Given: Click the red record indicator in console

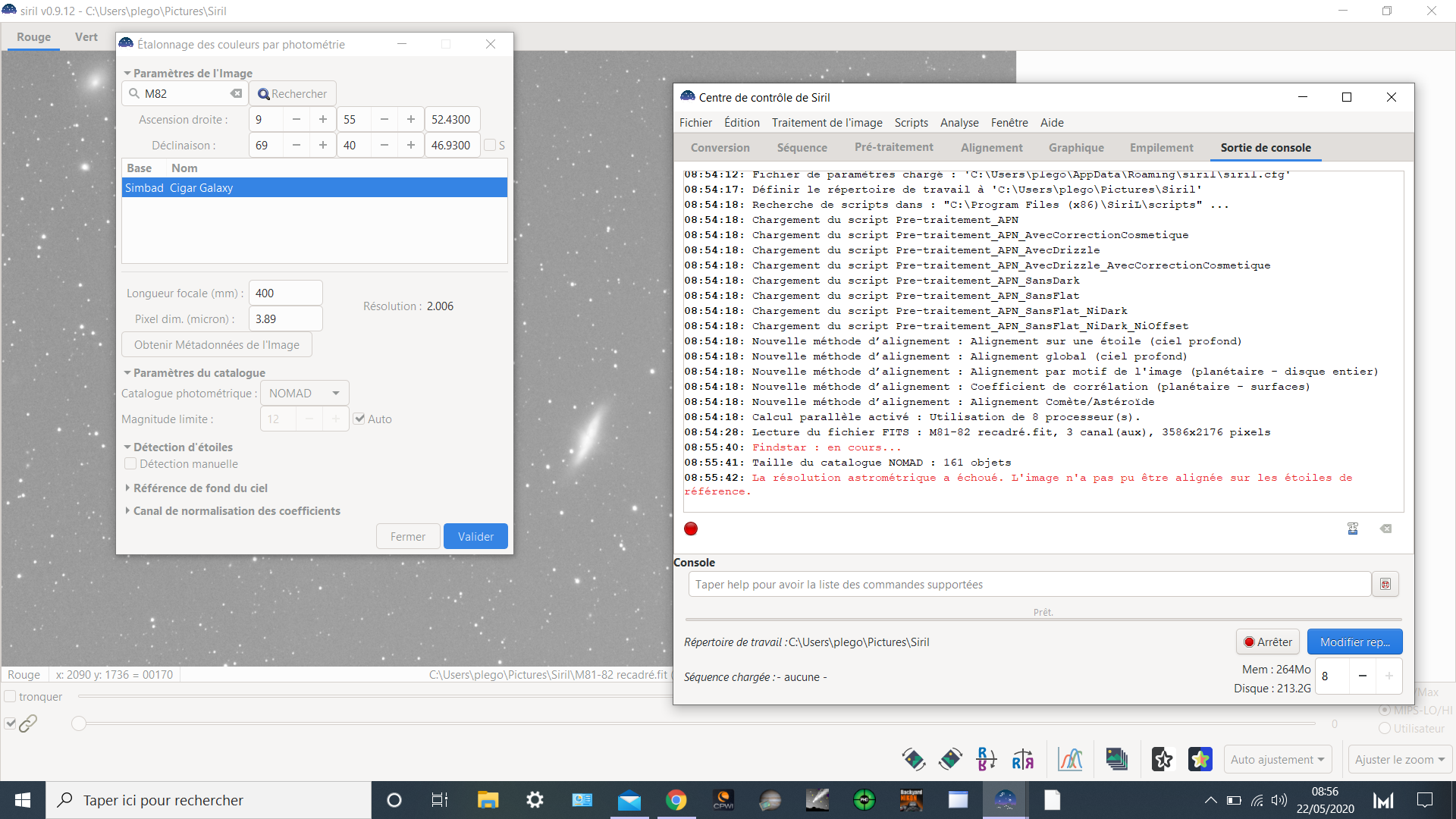Looking at the screenshot, I should click(690, 529).
